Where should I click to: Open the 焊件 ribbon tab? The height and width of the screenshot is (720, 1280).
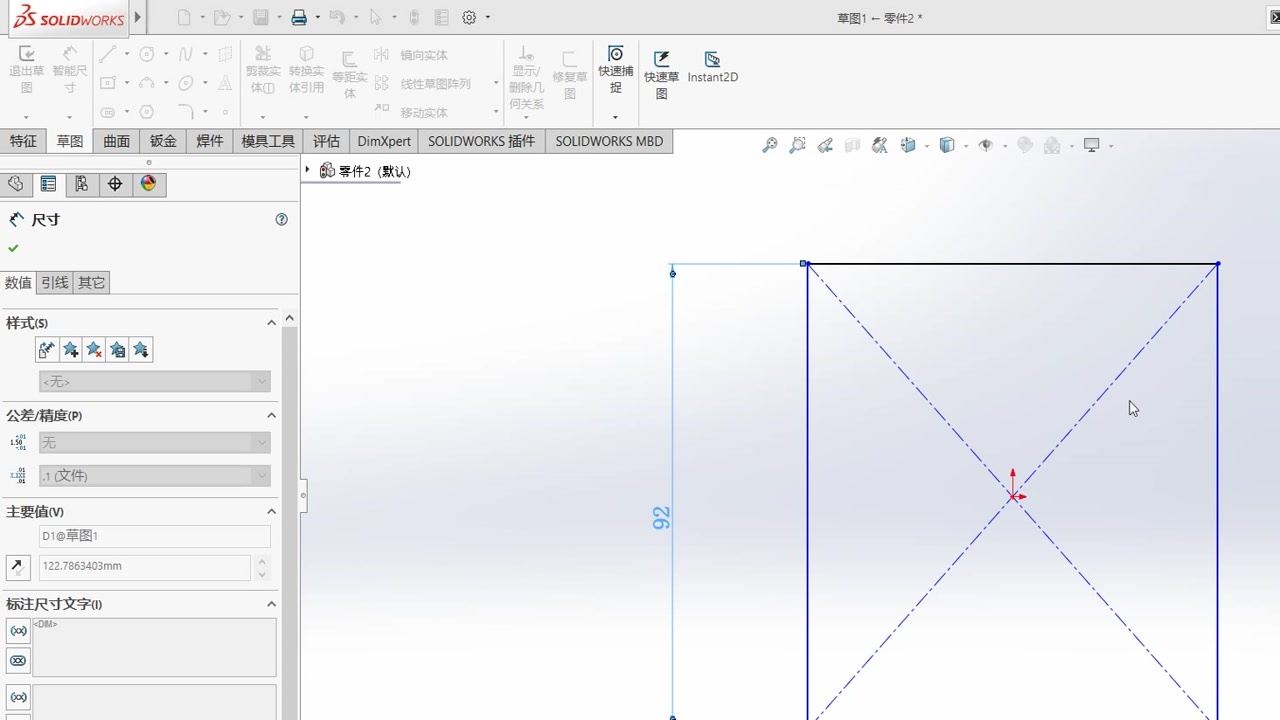(x=210, y=141)
